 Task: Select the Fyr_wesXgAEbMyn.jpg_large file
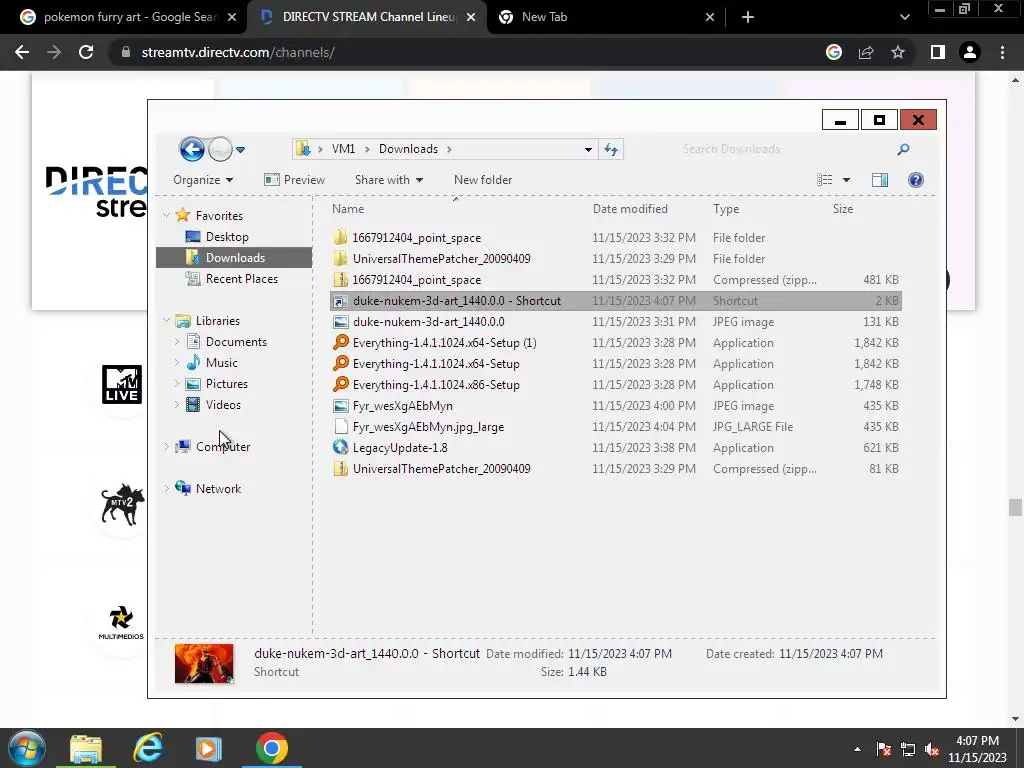(616, 426)
